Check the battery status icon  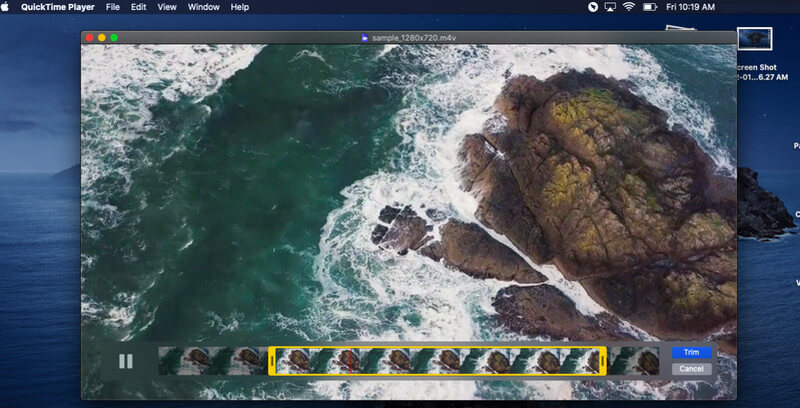click(x=649, y=7)
